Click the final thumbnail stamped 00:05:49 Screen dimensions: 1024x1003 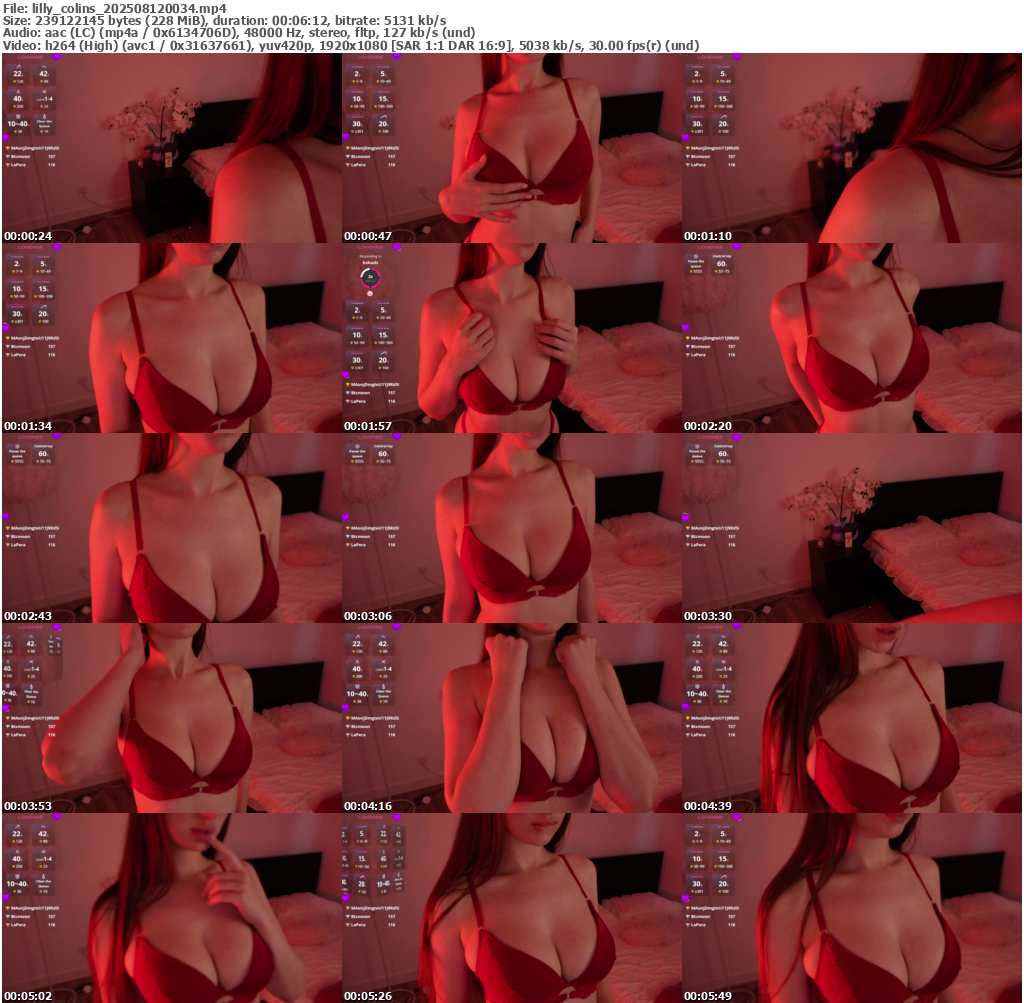tap(852, 908)
